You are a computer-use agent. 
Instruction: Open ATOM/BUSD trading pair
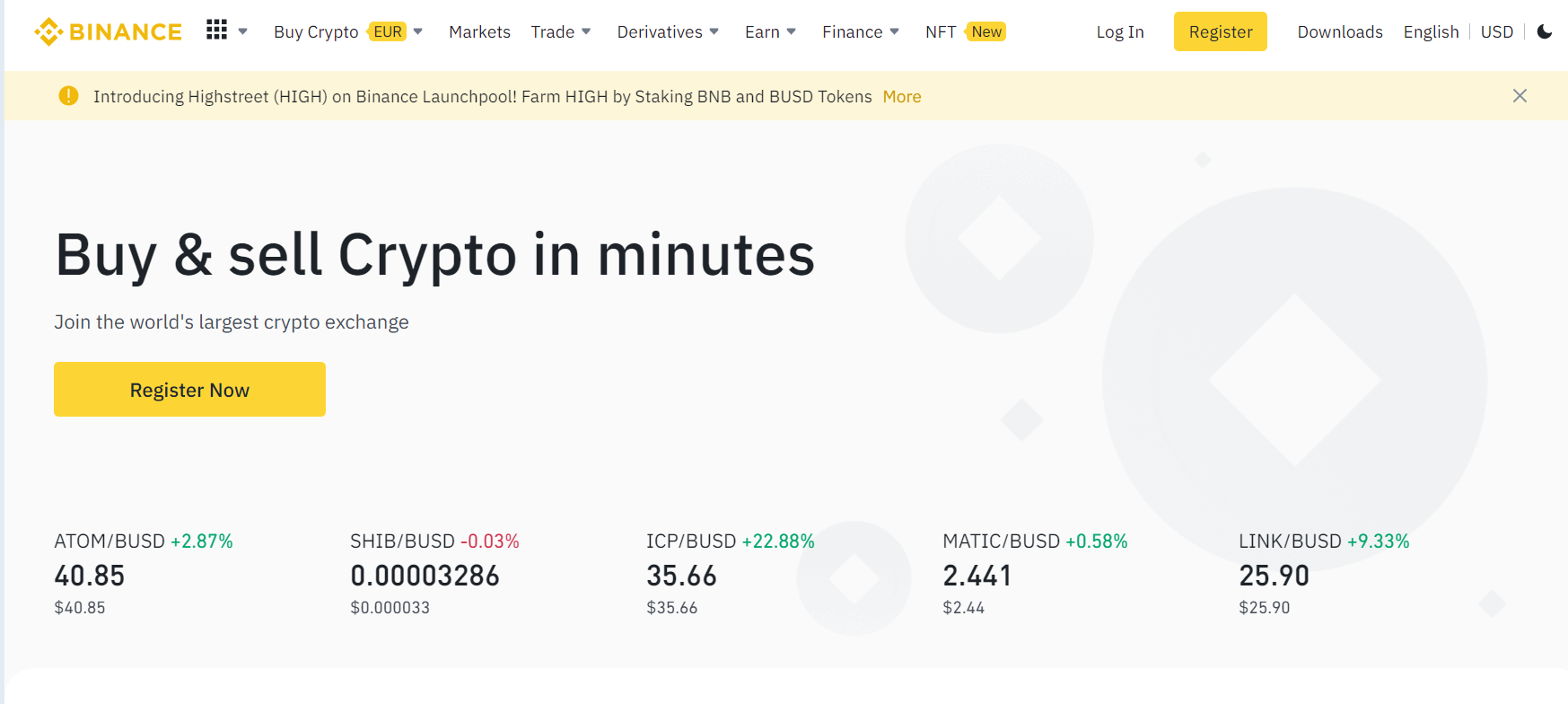tap(109, 541)
